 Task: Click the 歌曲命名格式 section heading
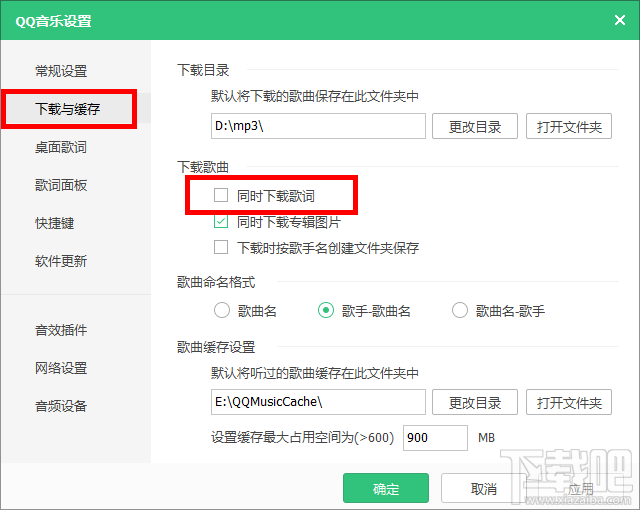click(x=216, y=282)
